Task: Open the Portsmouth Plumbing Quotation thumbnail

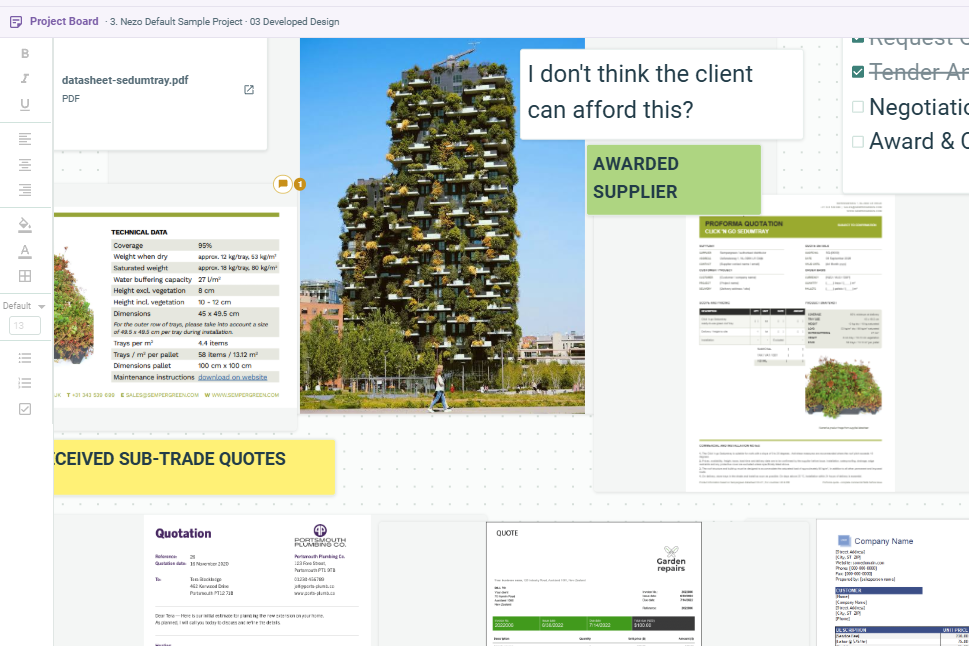Action: pos(257,580)
